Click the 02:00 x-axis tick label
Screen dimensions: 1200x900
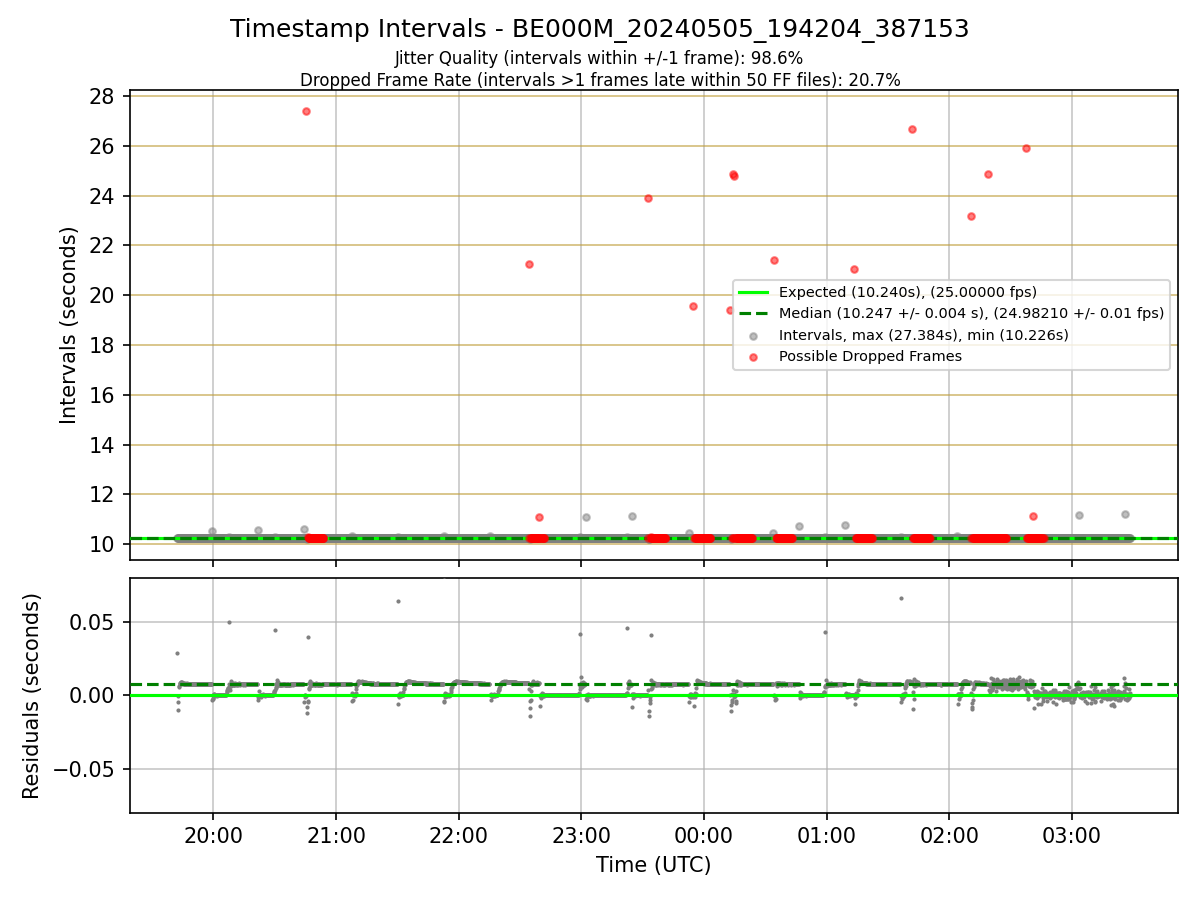pyautogui.click(x=949, y=835)
